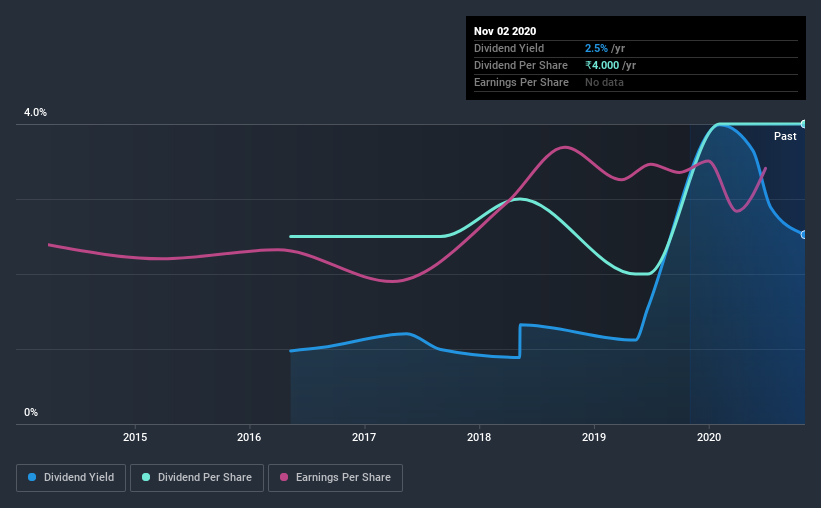The height and width of the screenshot is (508, 821).
Task: Click the 2019 x-axis label
Action: (x=594, y=437)
